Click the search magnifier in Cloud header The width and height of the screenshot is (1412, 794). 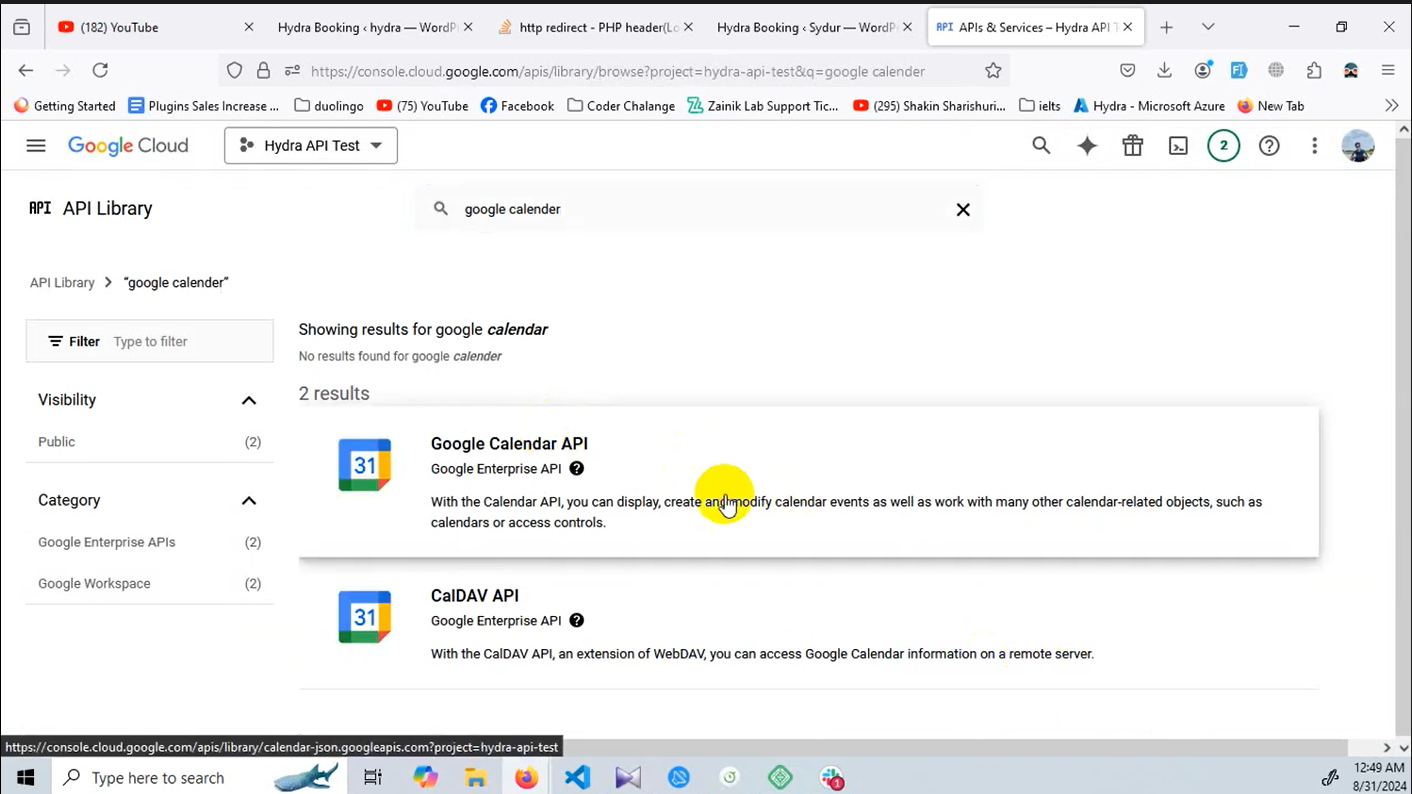[x=1041, y=146]
